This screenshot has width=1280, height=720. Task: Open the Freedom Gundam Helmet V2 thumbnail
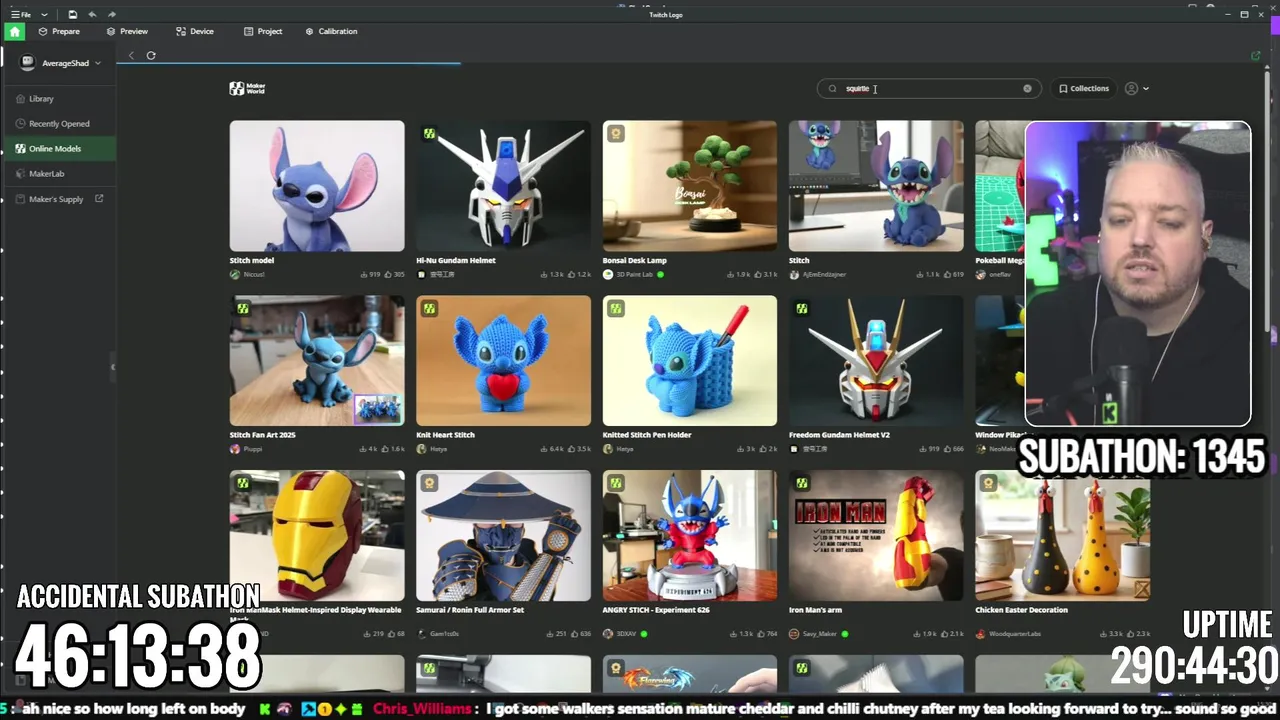(876, 361)
